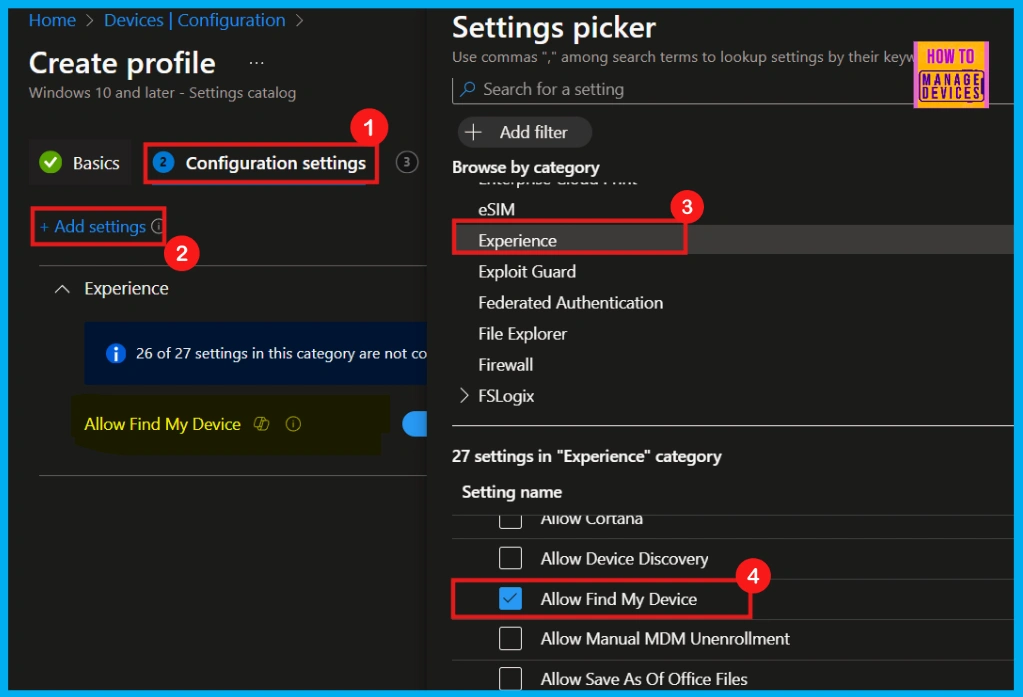
Task: Click the blue info icon in banner
Action: point(115,353)
